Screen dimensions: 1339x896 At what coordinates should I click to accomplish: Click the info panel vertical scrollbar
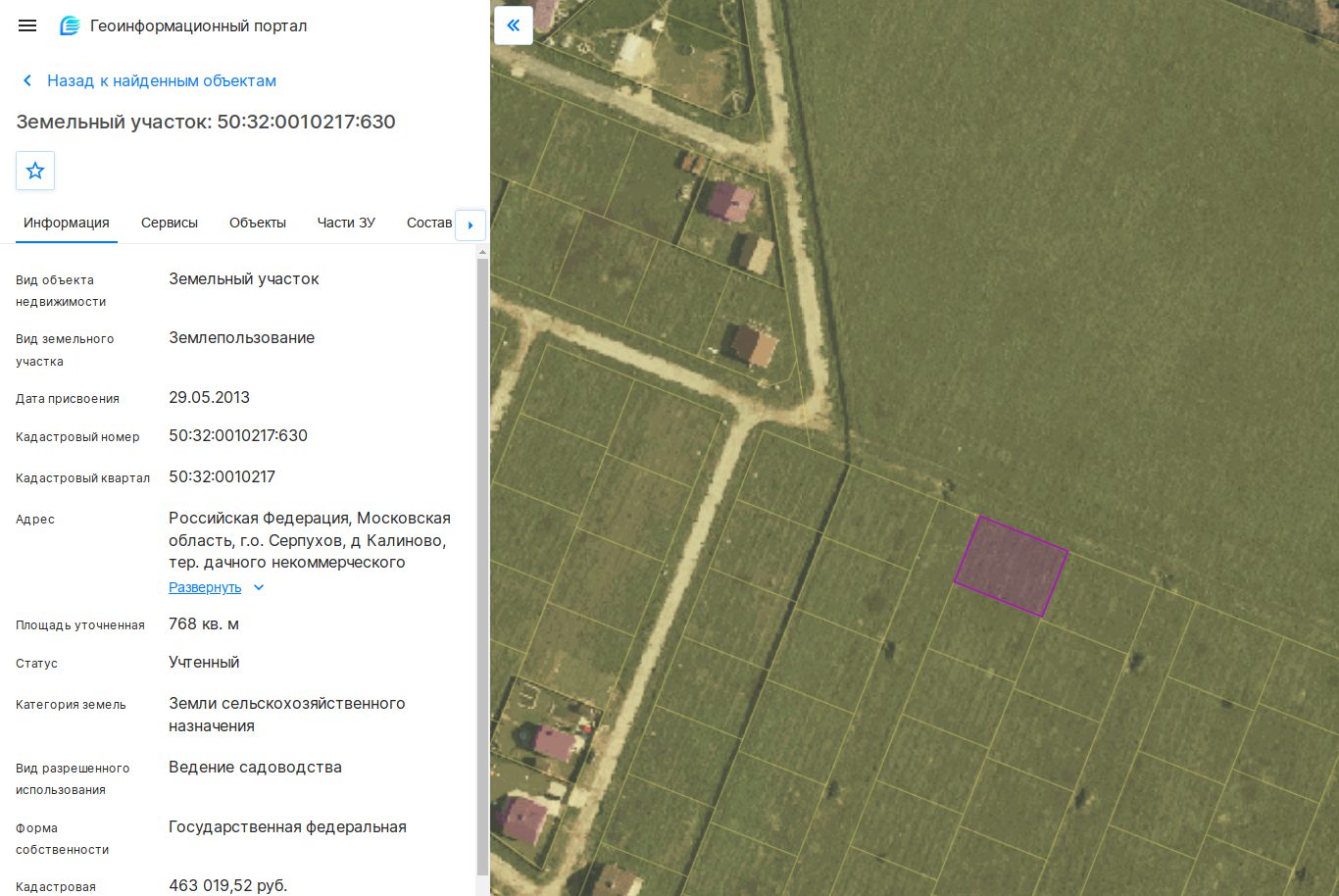(x=482, y=567)
